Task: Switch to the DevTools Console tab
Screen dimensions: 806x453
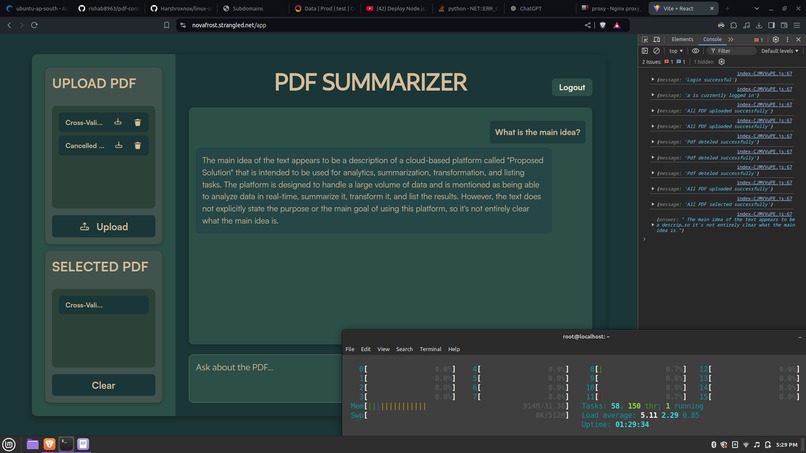Action: [x=712, y=40]
